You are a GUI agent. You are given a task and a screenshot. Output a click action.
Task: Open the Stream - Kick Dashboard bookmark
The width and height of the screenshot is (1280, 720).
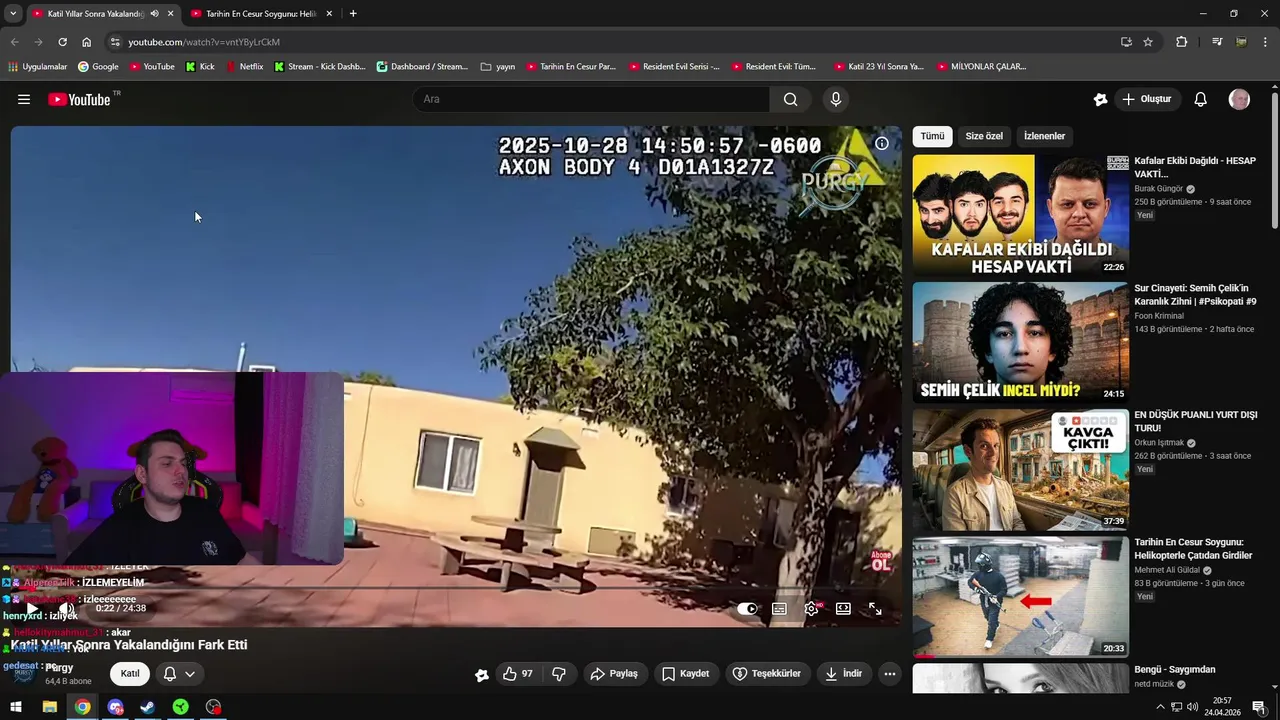click(319, 67)
